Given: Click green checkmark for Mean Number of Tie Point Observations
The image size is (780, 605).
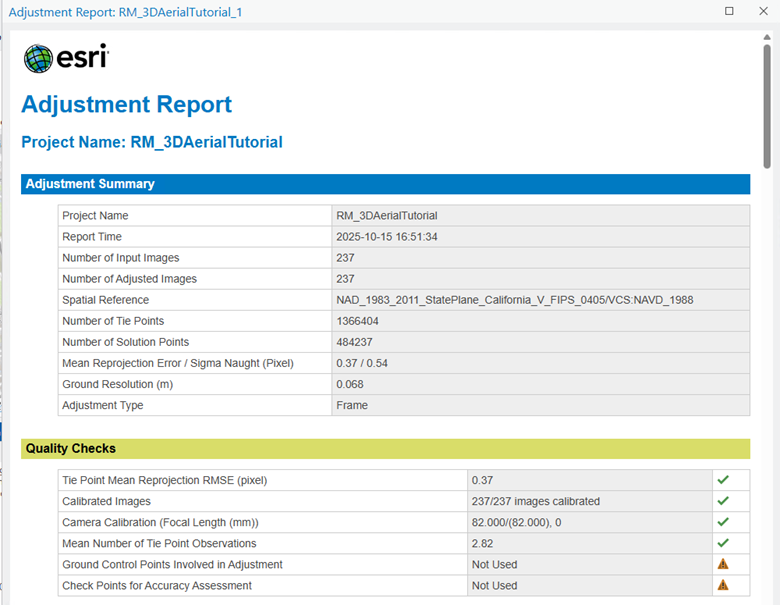Looking at the screenshot, I should [723, 543].
